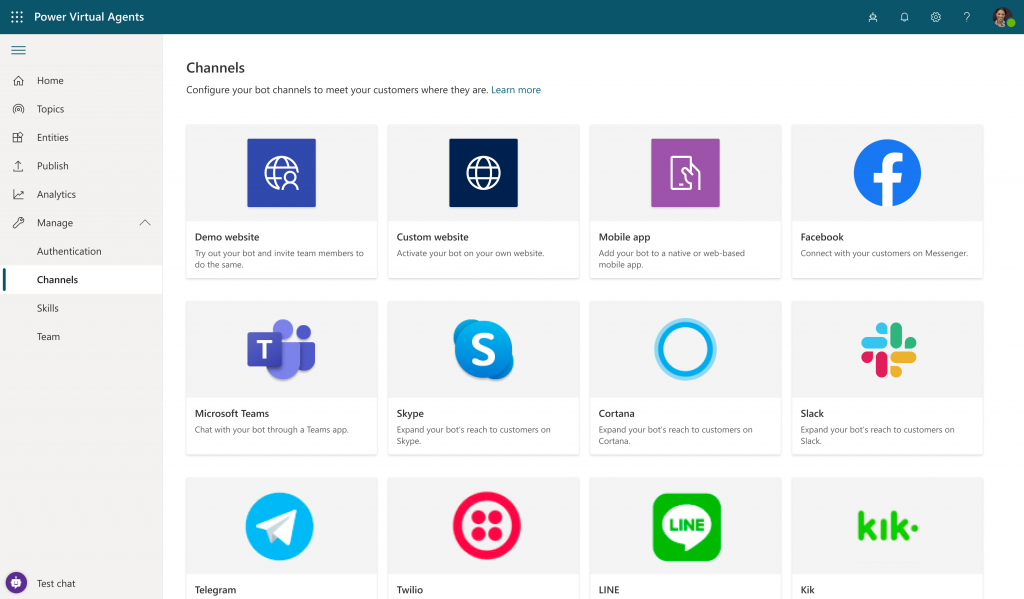Image resolution: width=1024 pixels, height=599 pixels.
Task: Open the Kik channel title
Action: pos(807,590)
